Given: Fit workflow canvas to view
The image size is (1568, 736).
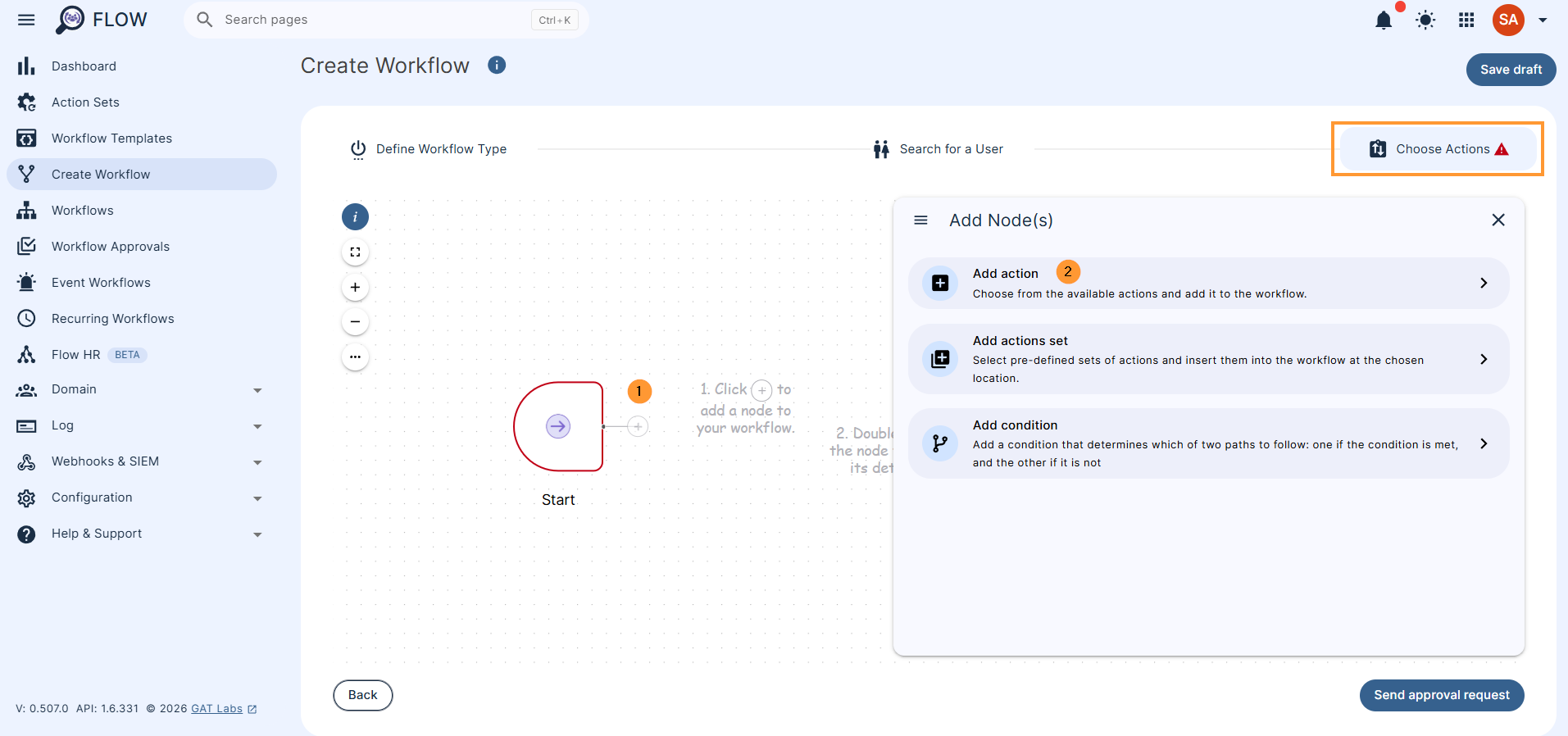Looking at the screenshot, I should tap(355, 252).
